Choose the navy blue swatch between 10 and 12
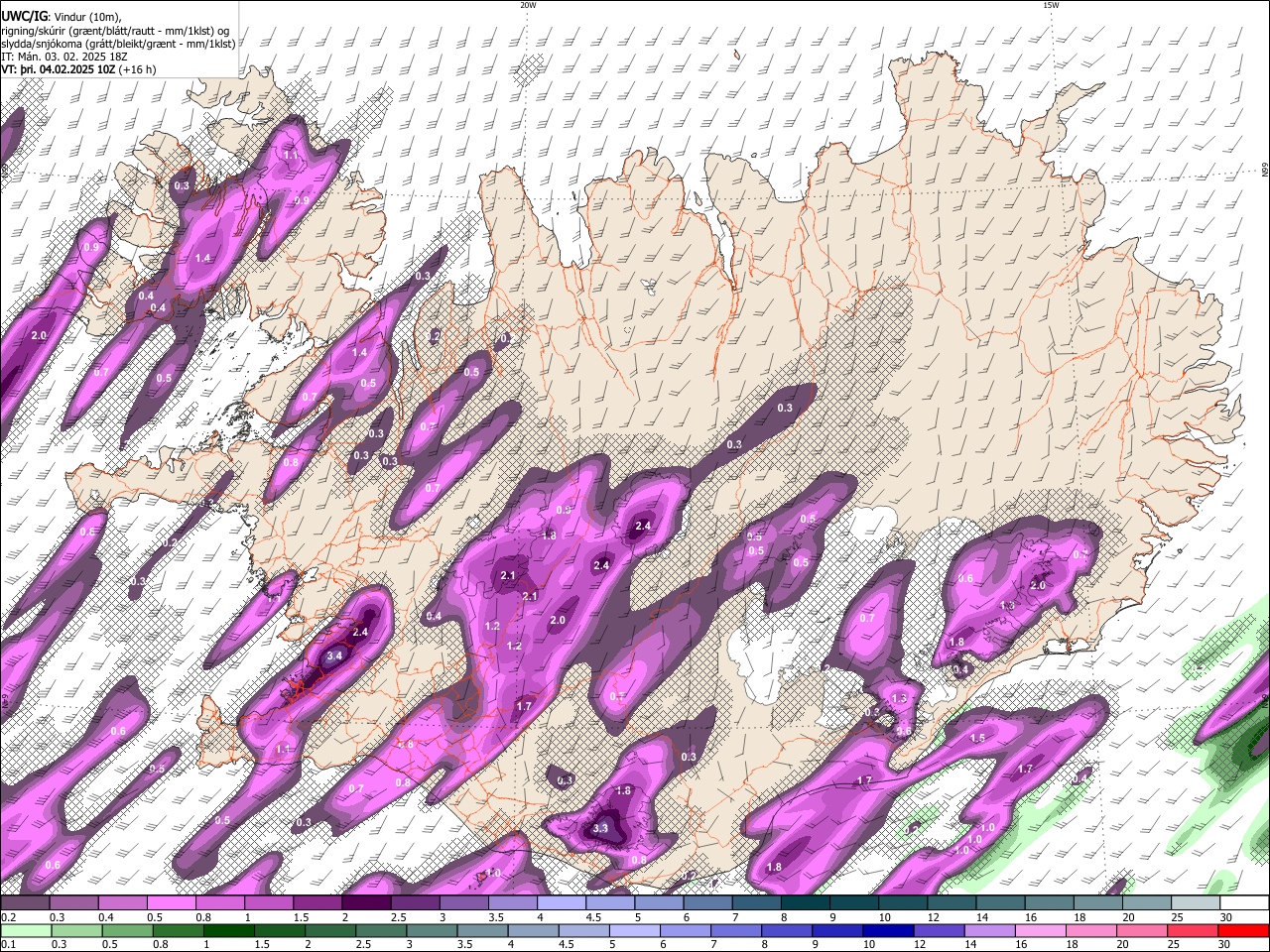The height and width of the screenshot is (952, 1270). coord(887,930)
